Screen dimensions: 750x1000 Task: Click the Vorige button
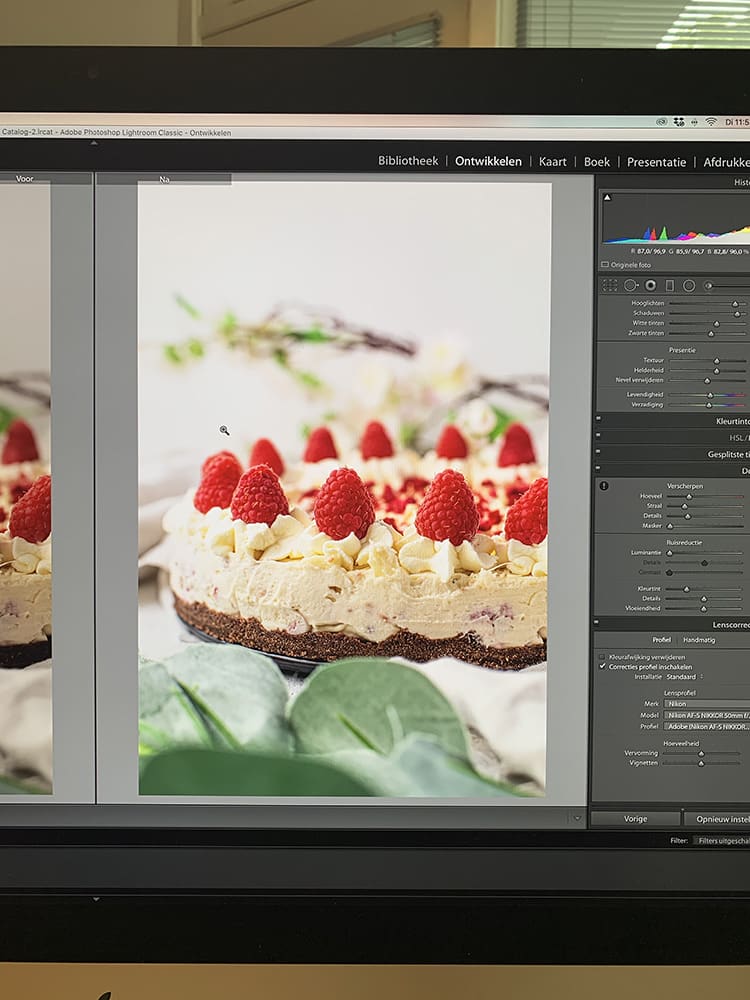(635, 818)
